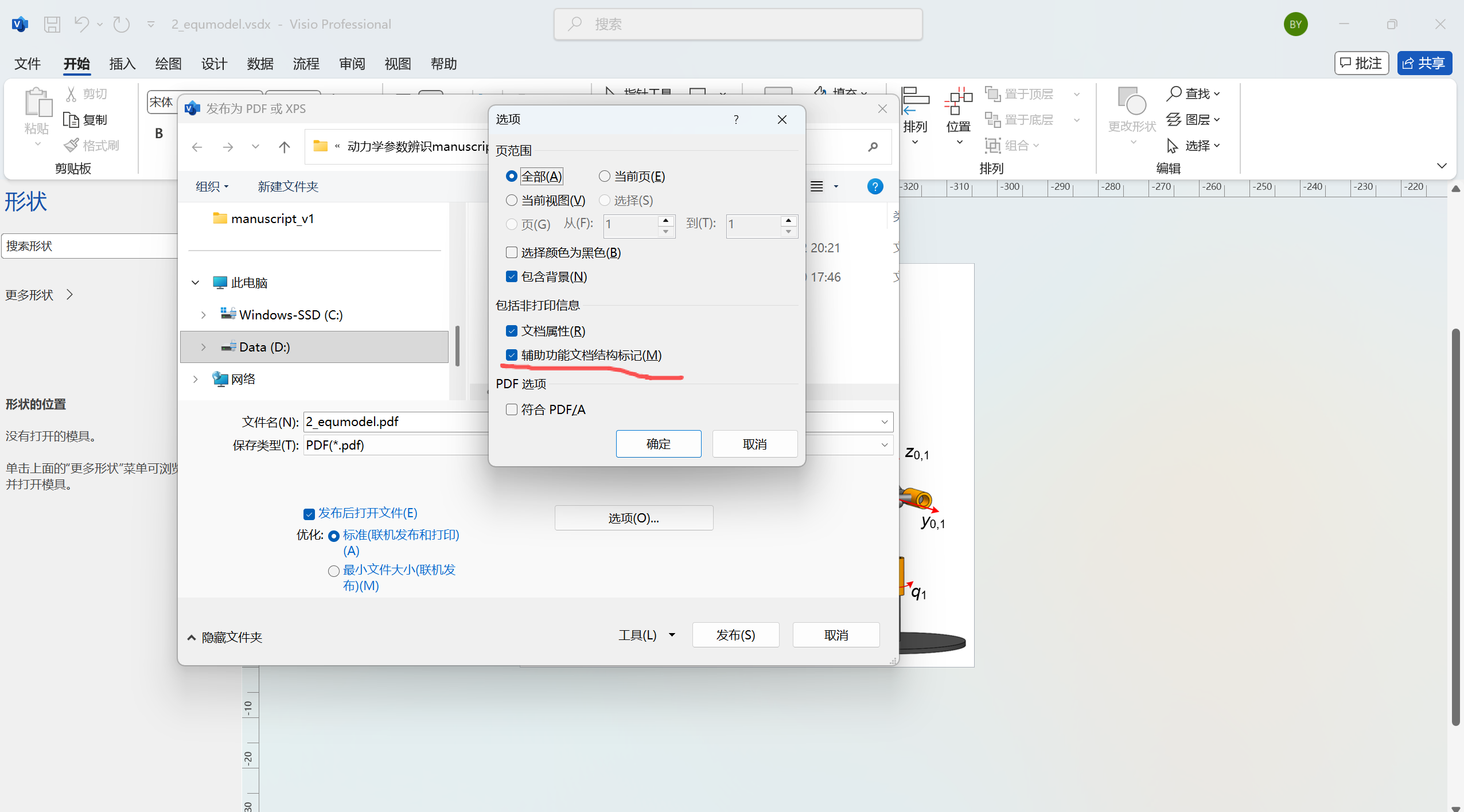This screenshot has height=812, width=1464.
Task: Switch to the Insert (插入) ribbon tab
Action: click(x=122, y=64)
